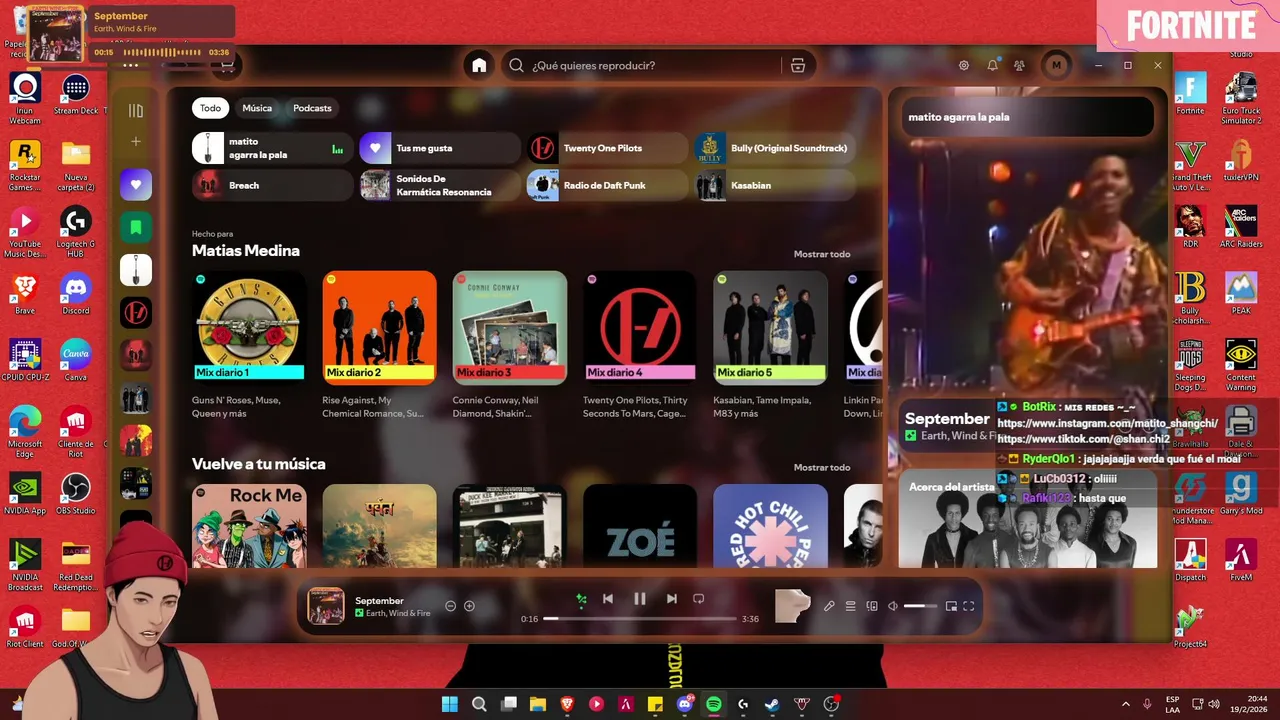This screenshot has height=720, width=1280.
Task: Open the Earth, Wind & Fire link in player bar
Action: [398, 613]
